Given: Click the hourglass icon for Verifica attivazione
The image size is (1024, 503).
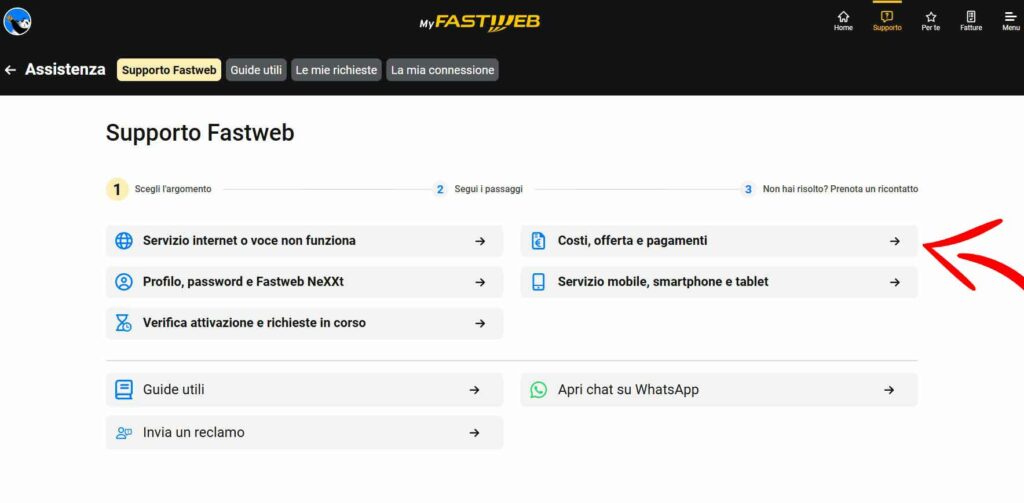Looking at the screenshot, I should pyautogui.click(x=123, y=323).
